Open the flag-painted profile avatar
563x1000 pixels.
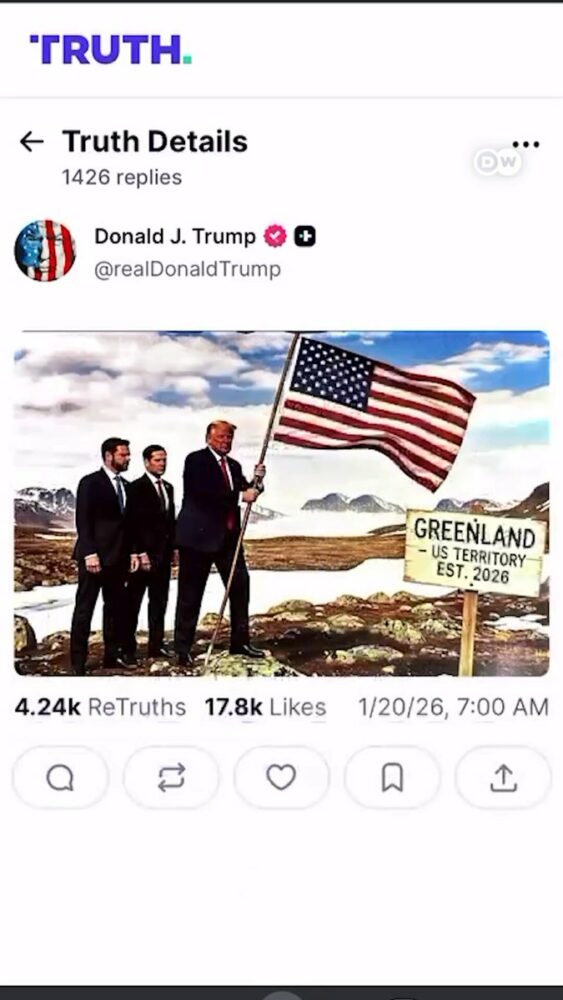pos(45,251)
